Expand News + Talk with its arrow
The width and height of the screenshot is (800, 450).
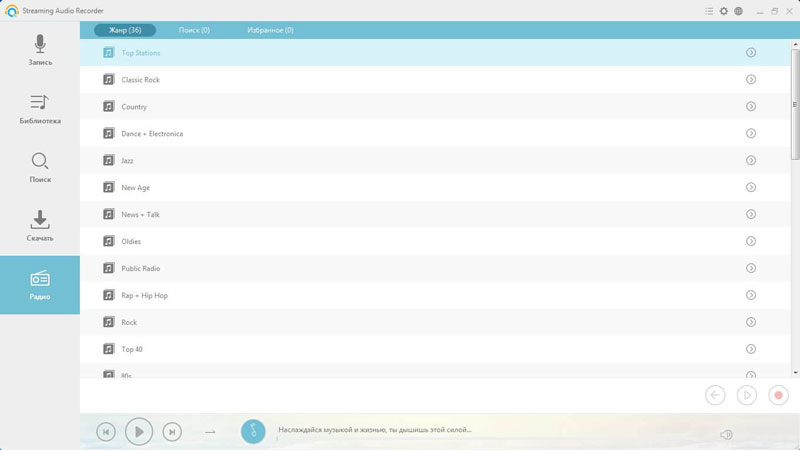751,215
